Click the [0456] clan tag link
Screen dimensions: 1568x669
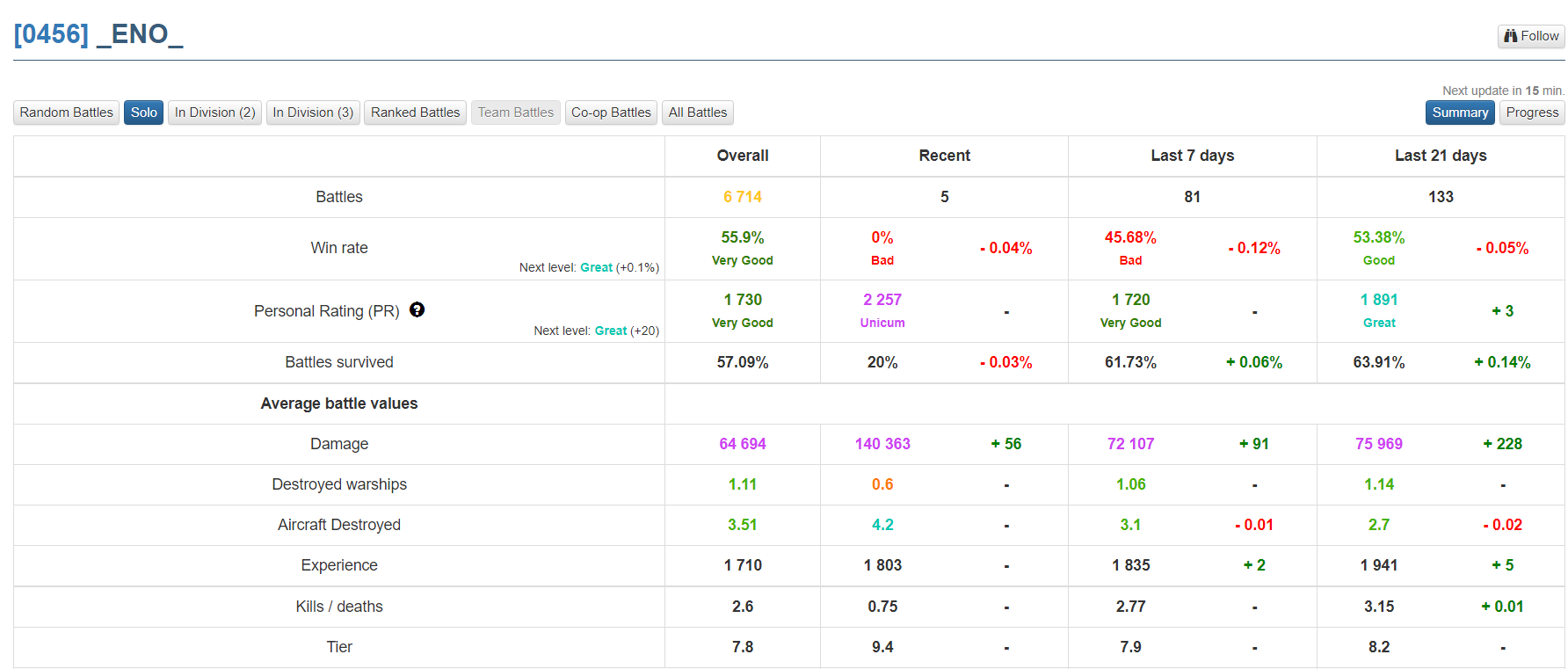pyautogui.click(x=51, y=34)
